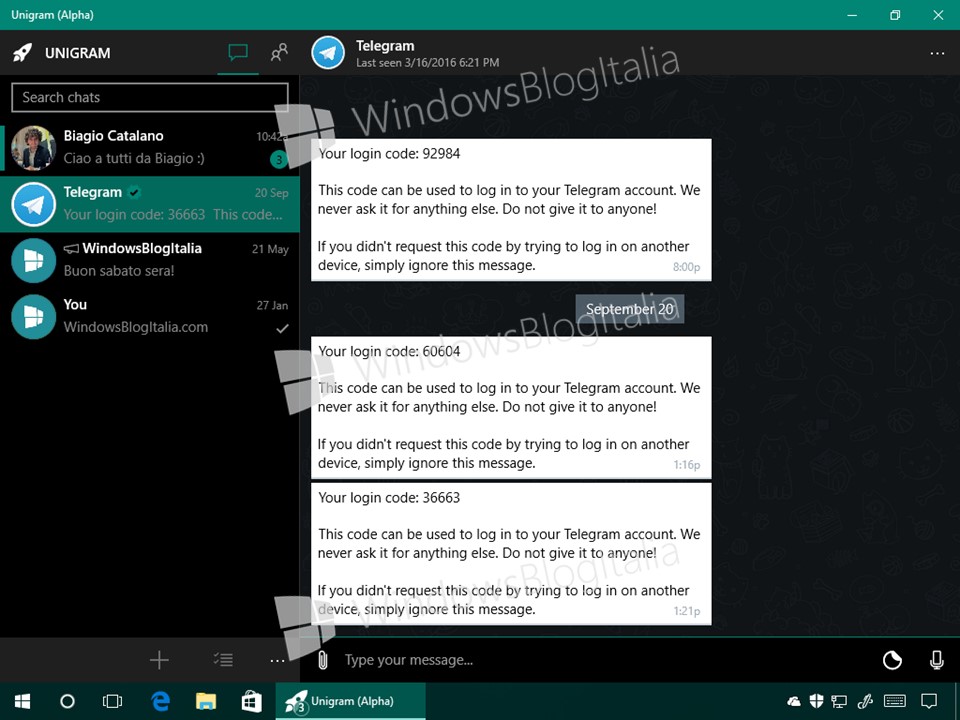This screenshot has height=720, width=960.
Task: Click the Telegram title in chat header
Action: [385, 46]
